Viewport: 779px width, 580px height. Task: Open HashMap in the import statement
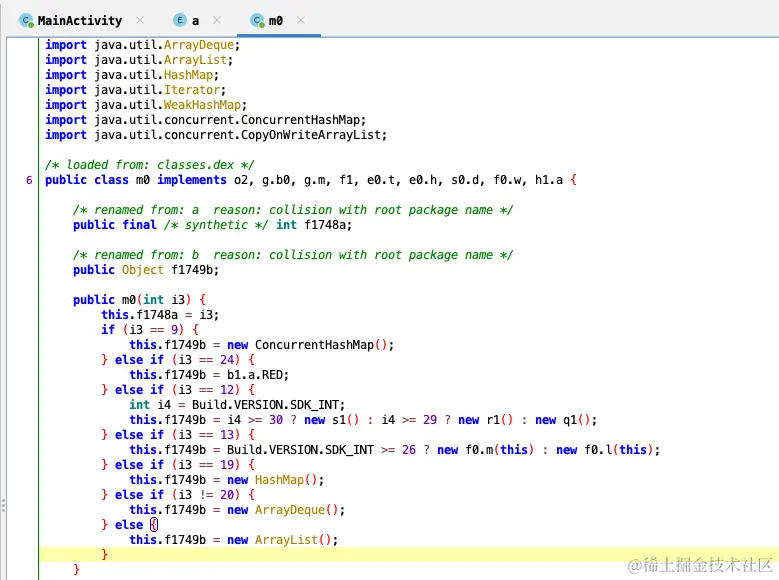point(188,75)
